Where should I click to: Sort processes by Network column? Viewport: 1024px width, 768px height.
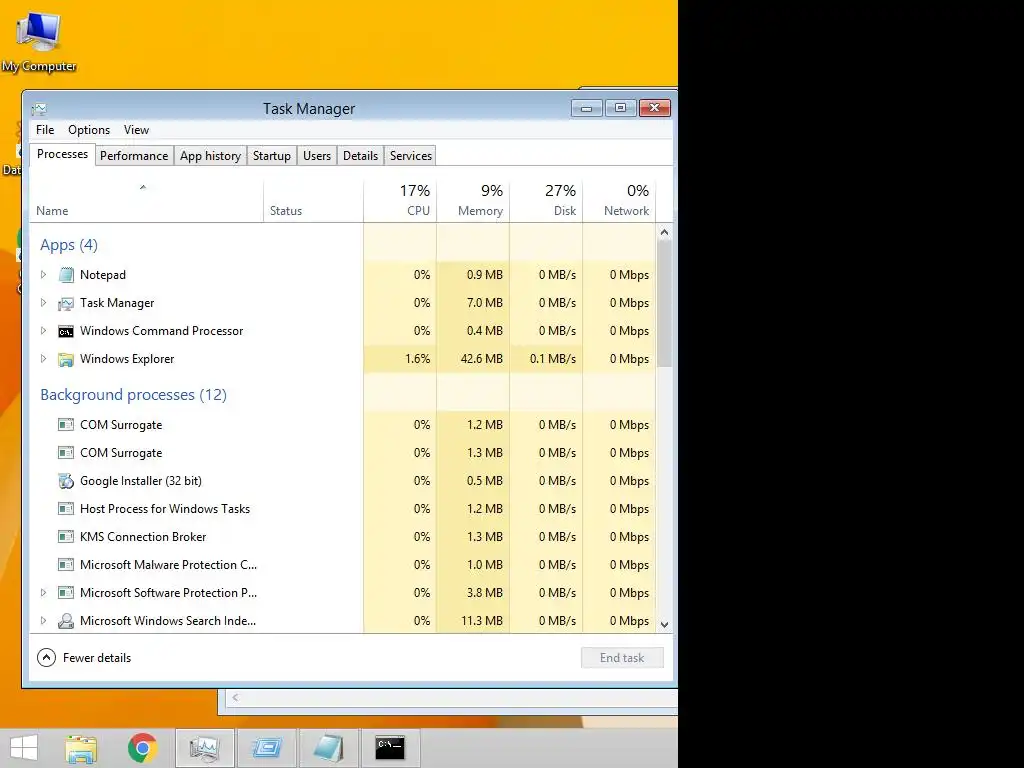point(619,201)
